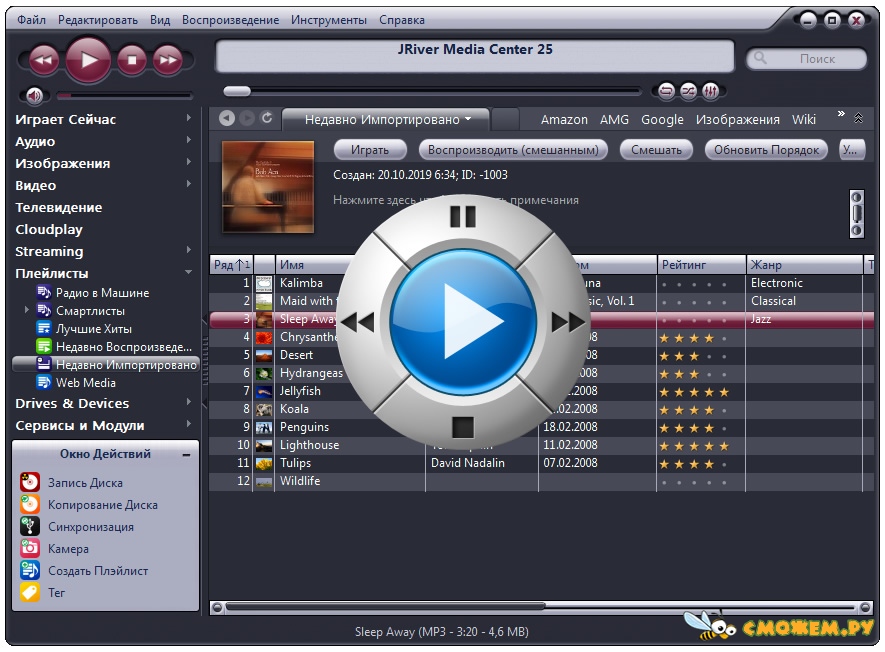
Task: Select the Лучшие Хиты playlist icon
Action: (x=43, y=329)
